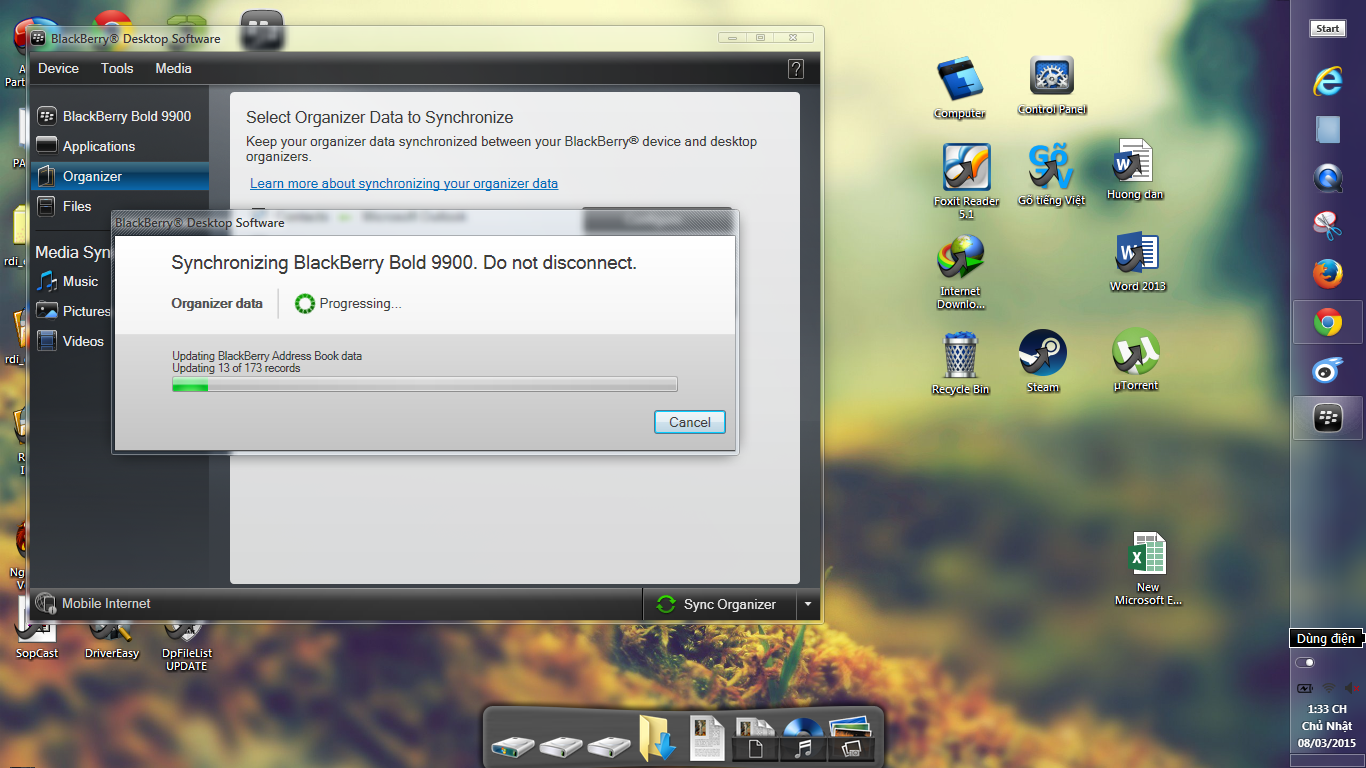
Task: Select the Organizer item in sidebar
Action: [x=92, y=176]
